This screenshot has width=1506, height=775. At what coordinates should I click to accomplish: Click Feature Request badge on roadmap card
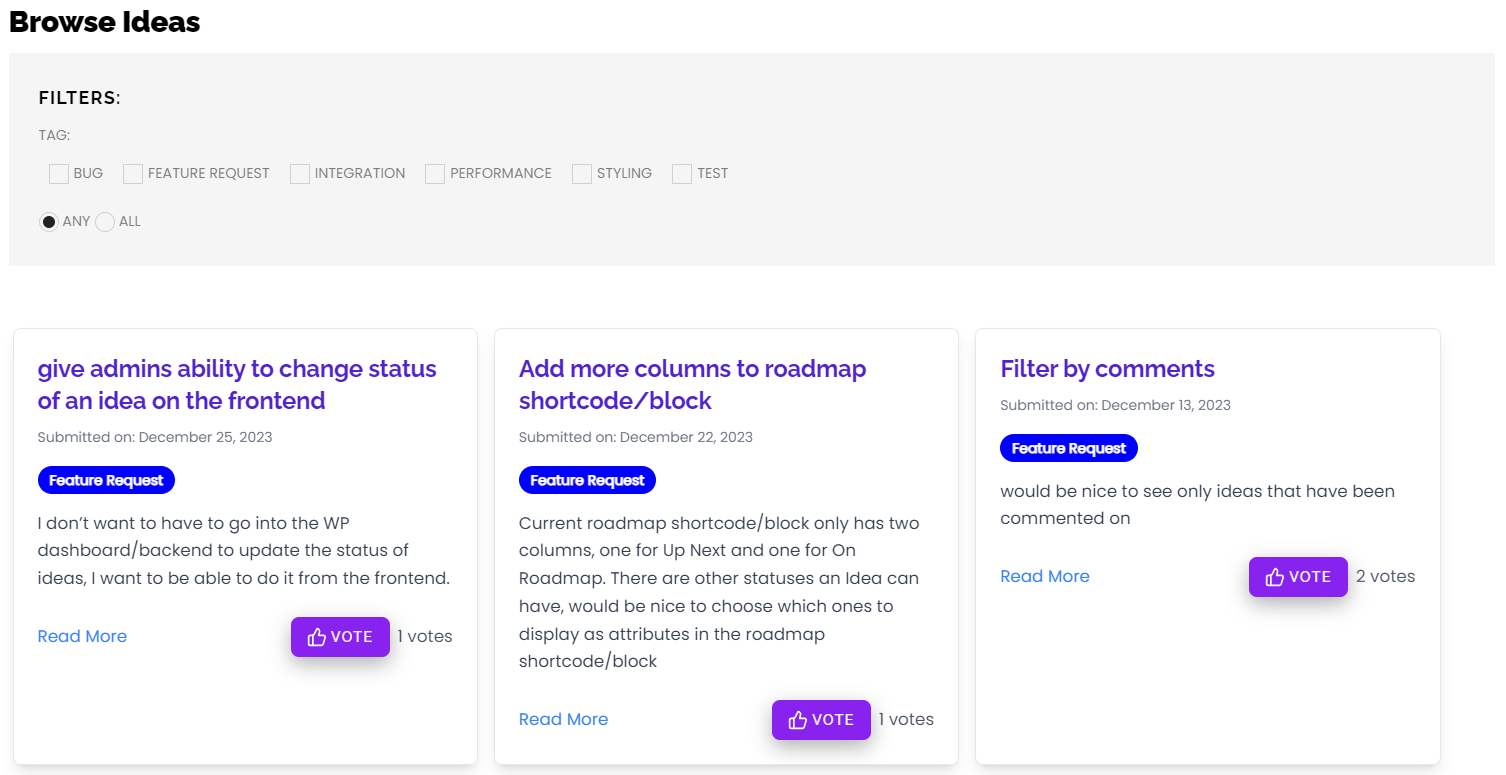pyautogui.click(x=587, y=481)
